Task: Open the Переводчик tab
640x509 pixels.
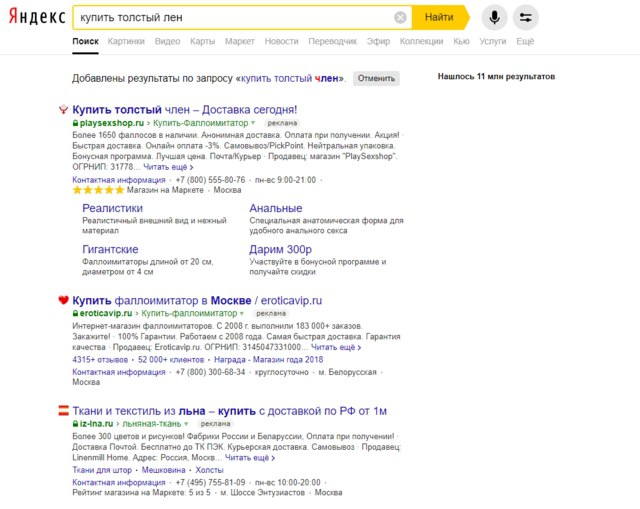Action: pyautogui.click(x=332, y=41)
